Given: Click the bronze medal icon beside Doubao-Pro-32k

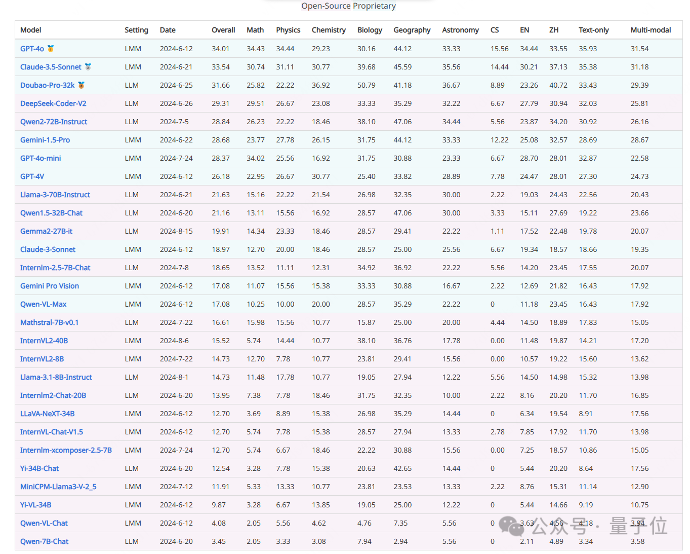Looking at the screenshot, I should click(x=81, y=85).
